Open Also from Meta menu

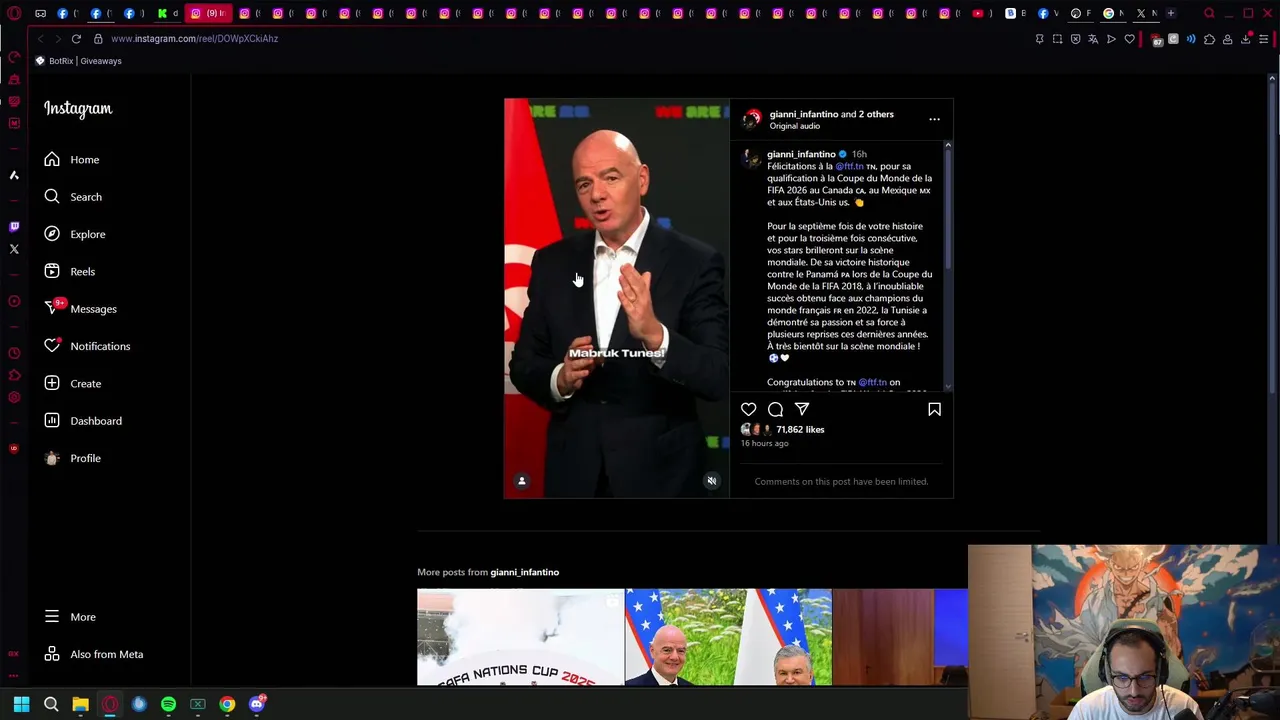click(94, 654)
